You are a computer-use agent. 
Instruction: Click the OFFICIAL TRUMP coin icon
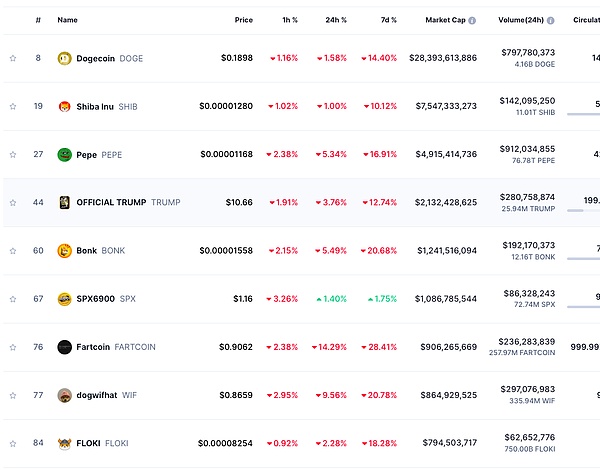click(65, 202)
